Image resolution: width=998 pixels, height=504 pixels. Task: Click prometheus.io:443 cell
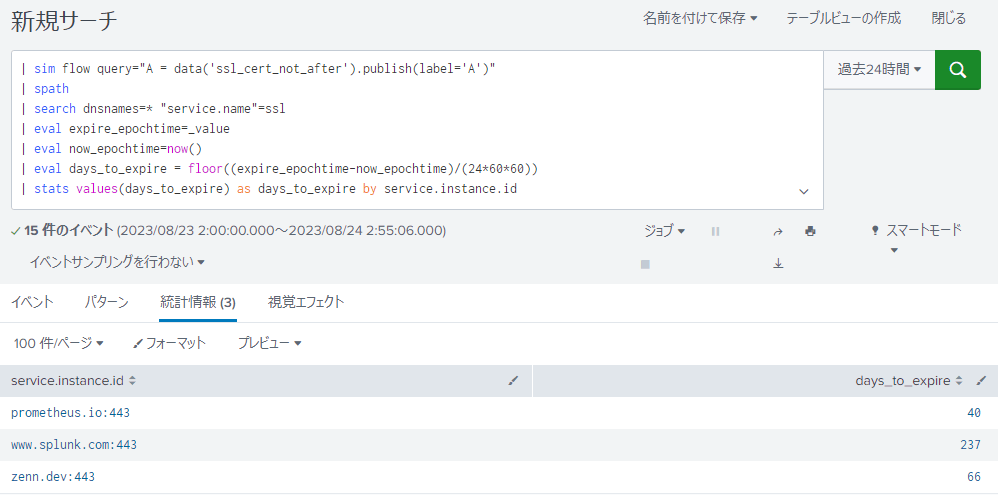[71, 413]
